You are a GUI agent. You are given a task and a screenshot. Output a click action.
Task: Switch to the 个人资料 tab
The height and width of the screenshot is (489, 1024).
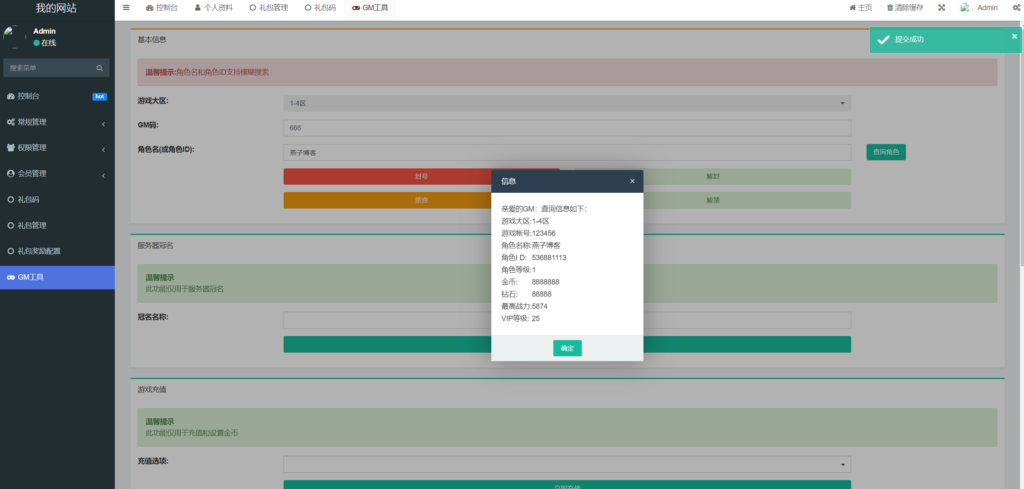click(x=217, y=8)
